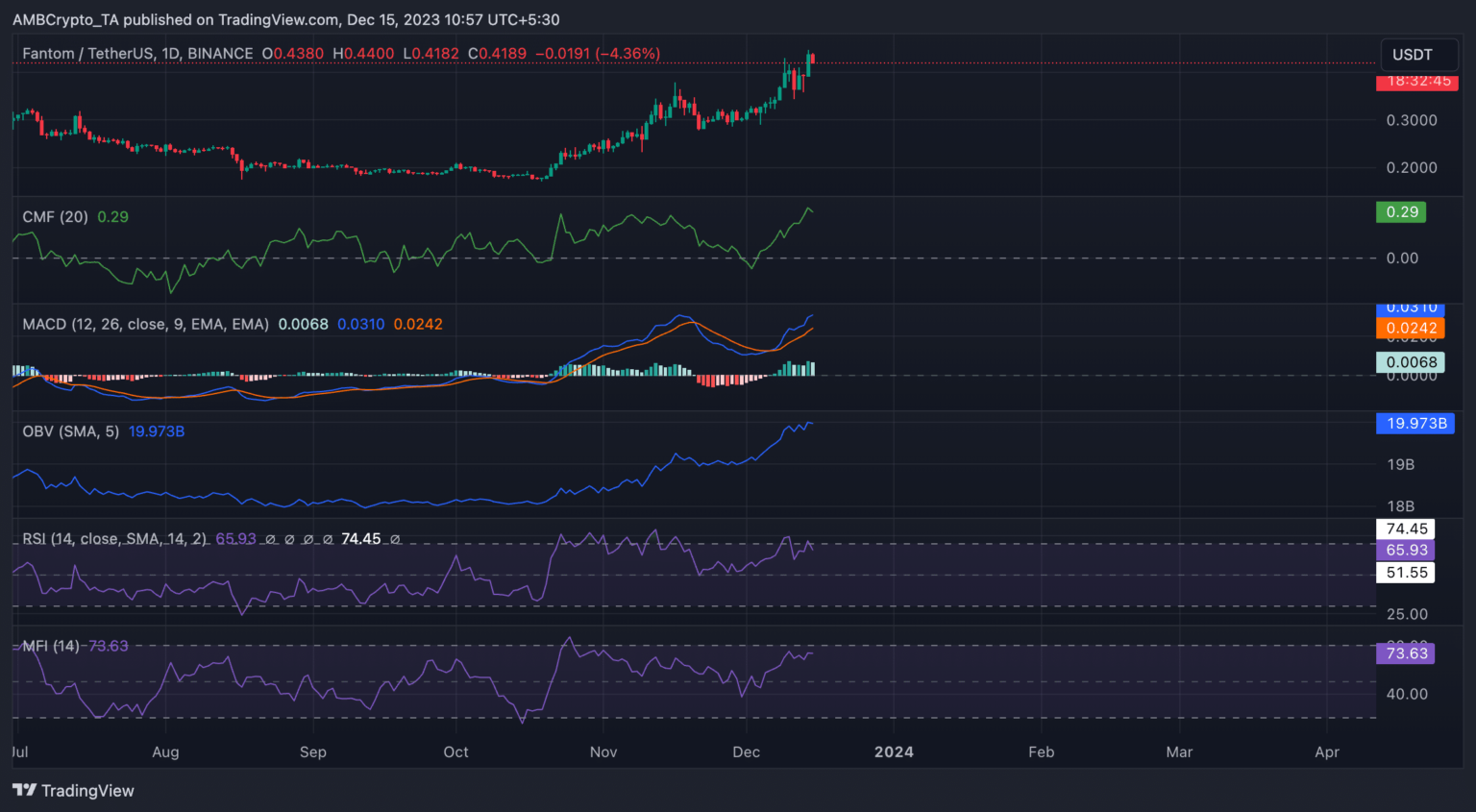Click the purple 65.93 RSI value tag
1476x812 pixels.
[1407, 551]
